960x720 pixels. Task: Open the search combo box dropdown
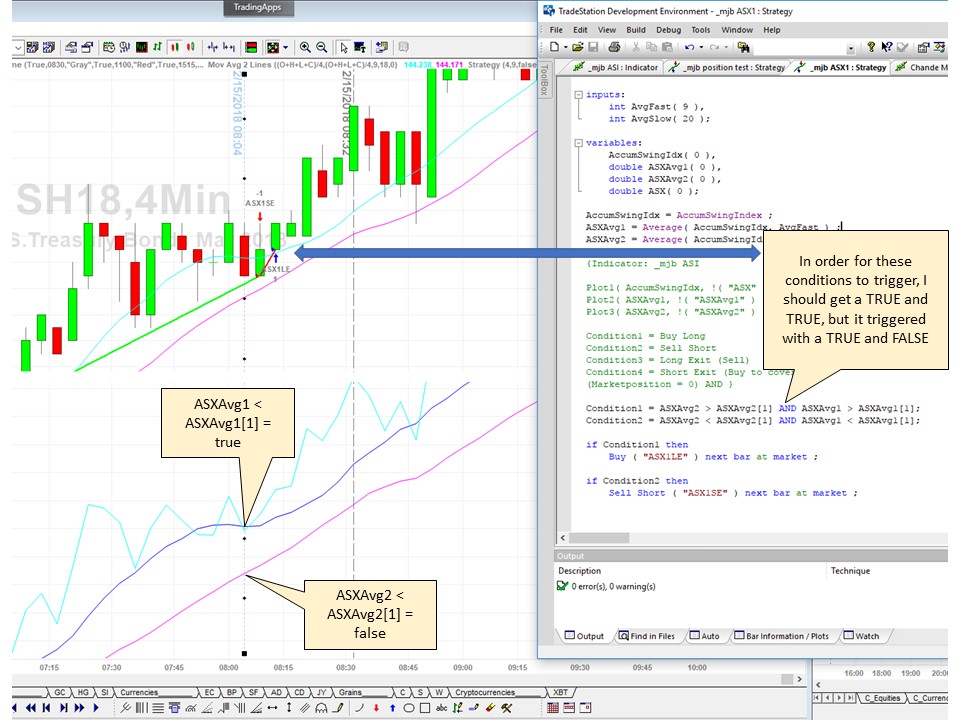850,48
